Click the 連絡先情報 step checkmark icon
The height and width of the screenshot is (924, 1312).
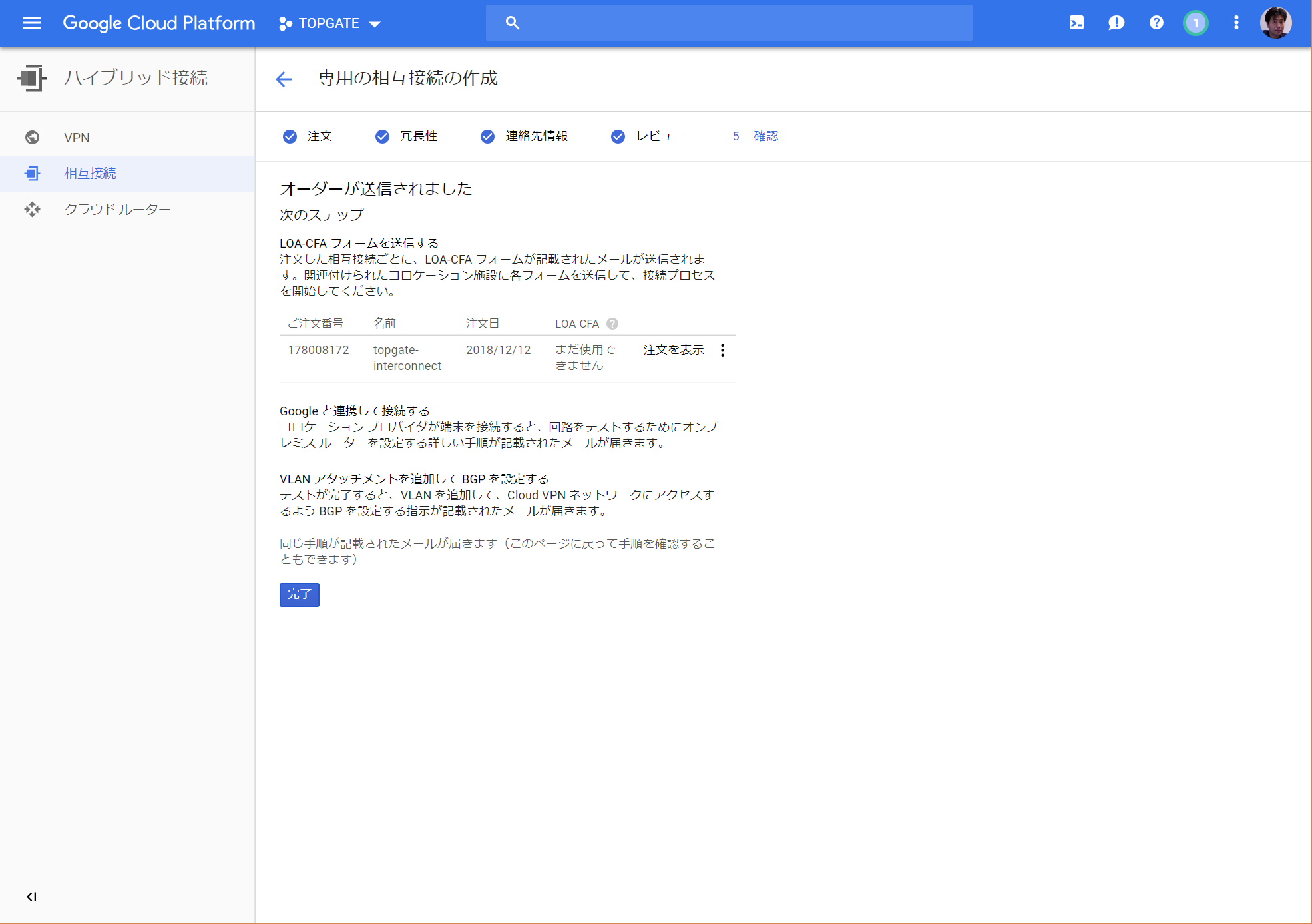click(x=488, y=136)
